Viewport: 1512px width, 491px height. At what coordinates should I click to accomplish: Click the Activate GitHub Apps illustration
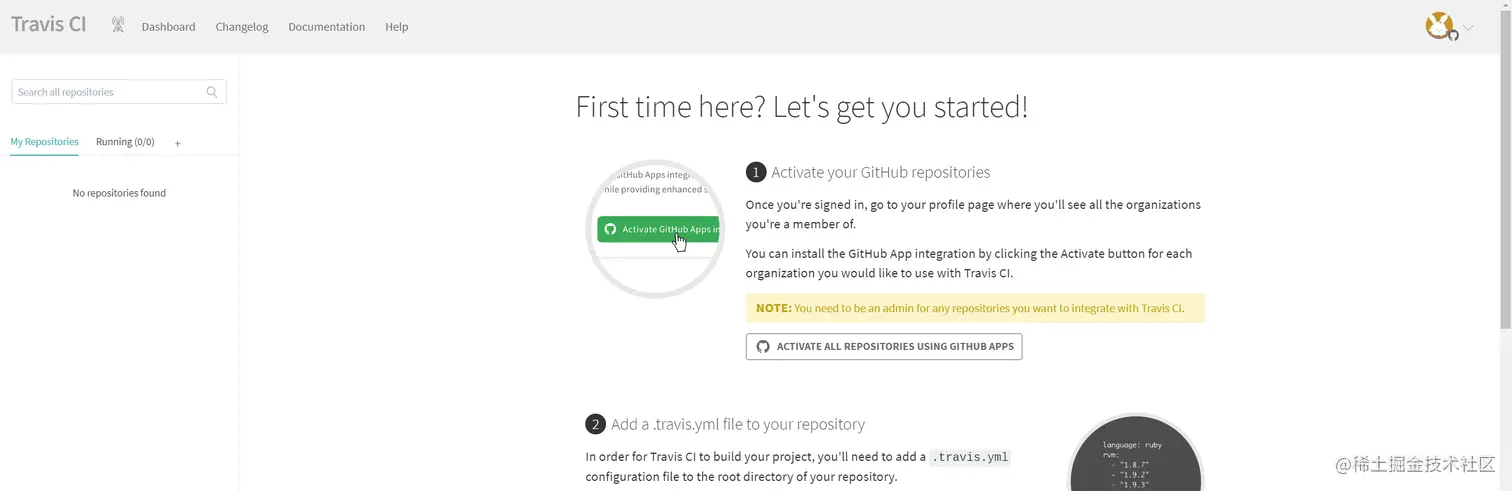coord(655,229)
